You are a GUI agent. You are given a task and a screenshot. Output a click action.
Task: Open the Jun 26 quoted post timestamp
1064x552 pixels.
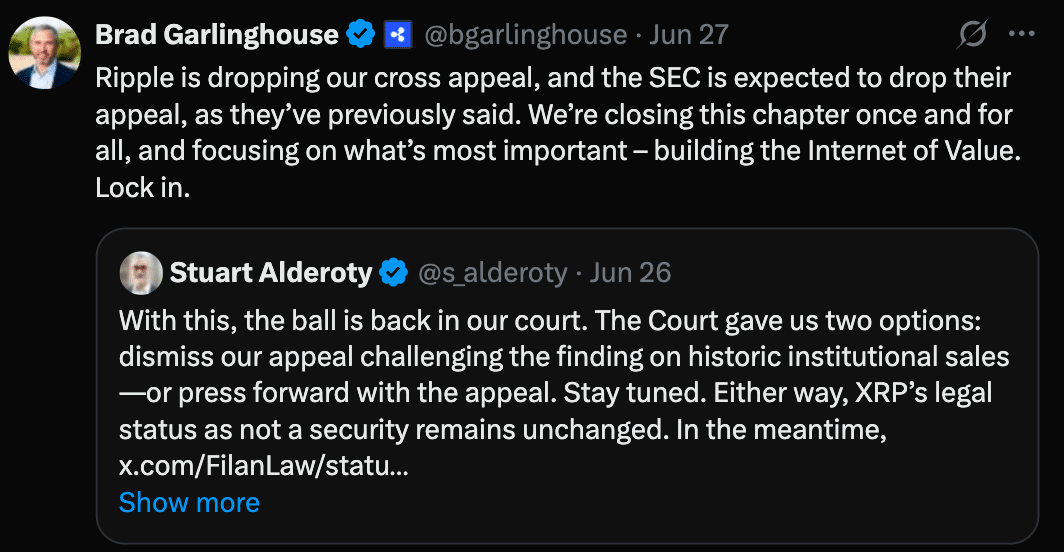coord(630,273)
